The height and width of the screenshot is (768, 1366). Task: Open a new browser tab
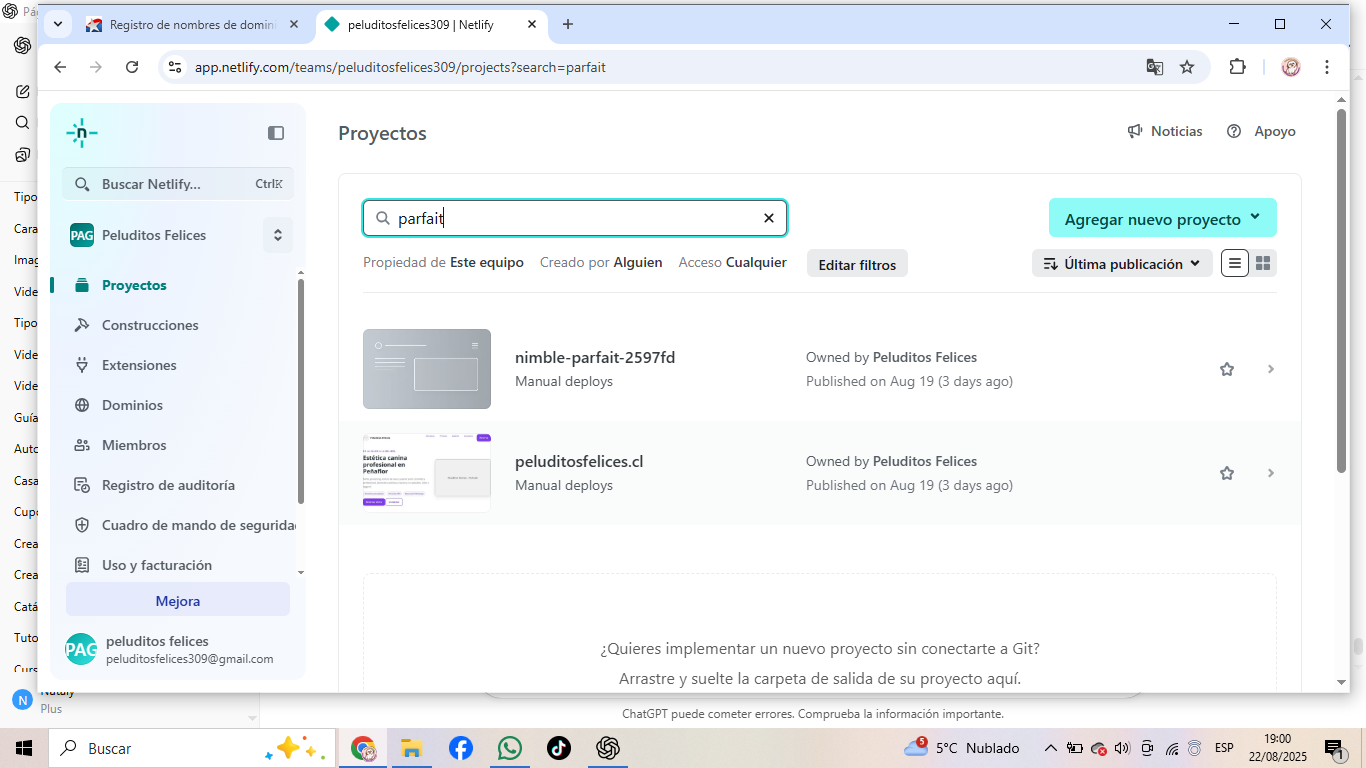pyautogui.click(x=568, y=24)
